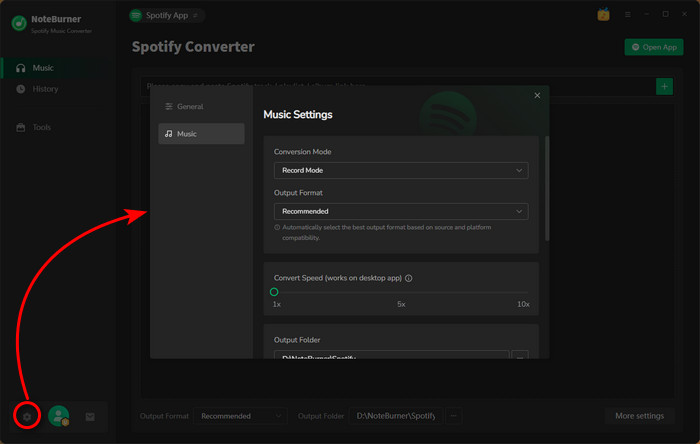700x444 pixels.
Task: Click the NoteBurner logo icon
Action: (19, 23)
